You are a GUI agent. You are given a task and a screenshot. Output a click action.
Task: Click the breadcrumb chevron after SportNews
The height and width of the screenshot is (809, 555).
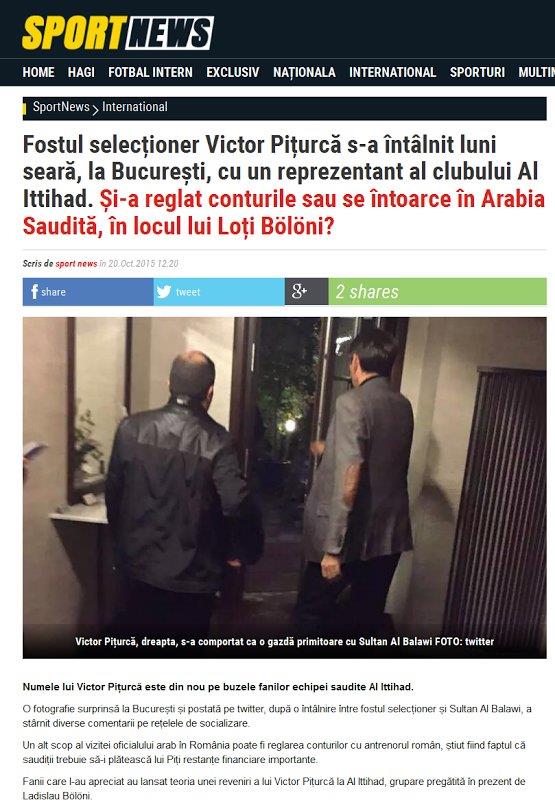coord(95,109)
